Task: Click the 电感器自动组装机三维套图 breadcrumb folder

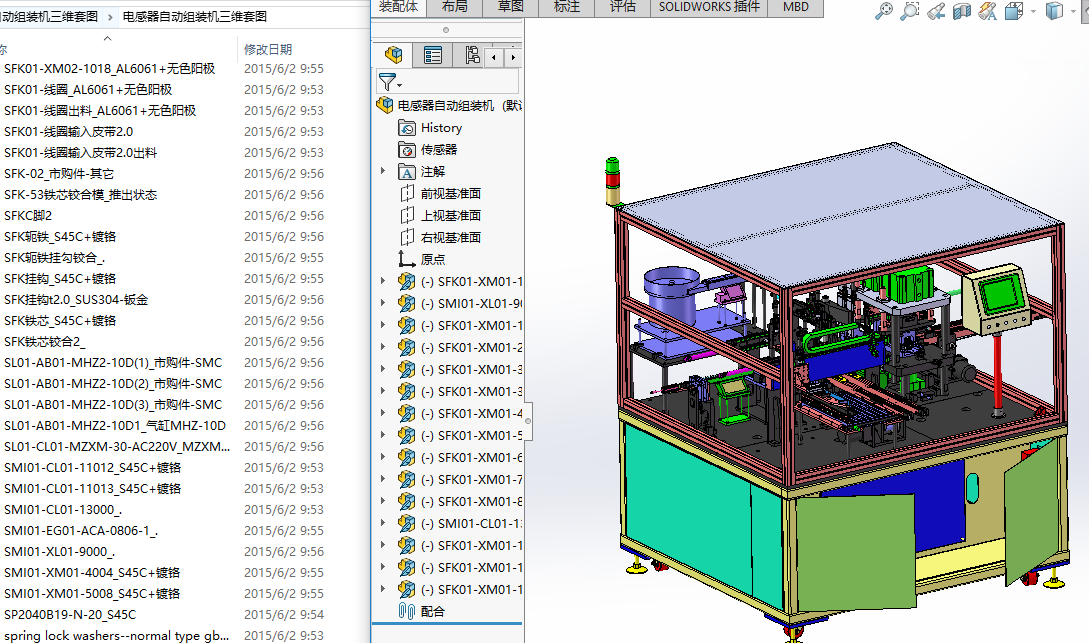Action: point(194,17)
